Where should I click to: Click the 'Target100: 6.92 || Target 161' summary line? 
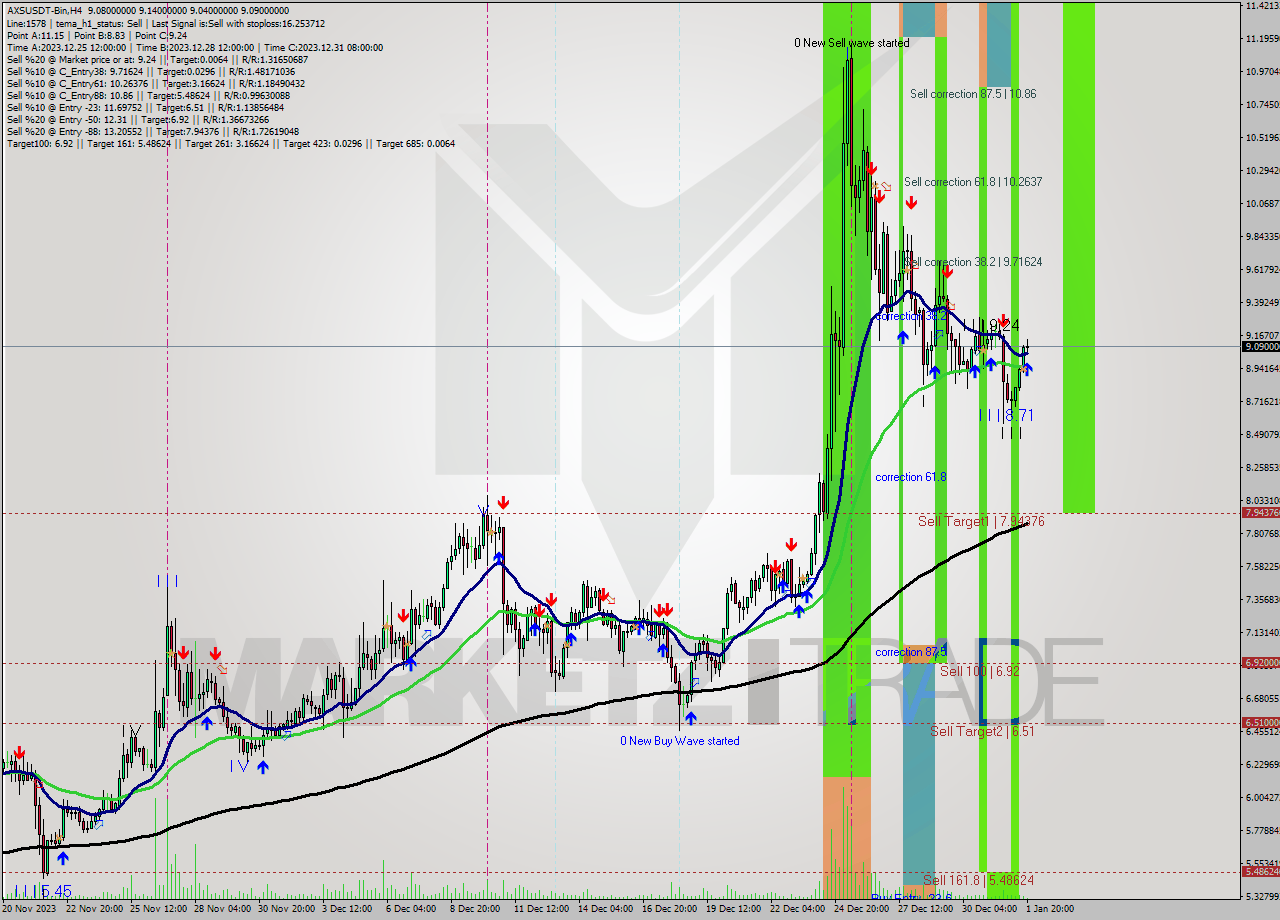pos(230,143)
